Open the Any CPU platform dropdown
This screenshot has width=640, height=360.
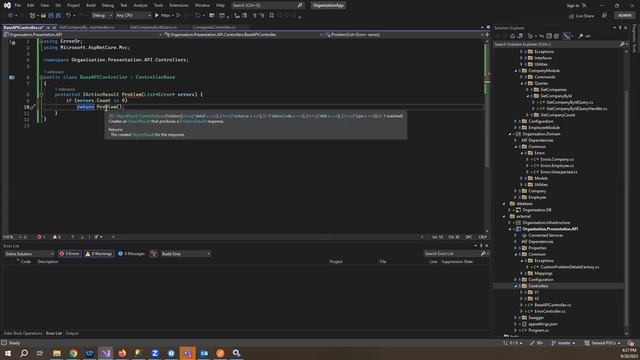tap(133, 16)
